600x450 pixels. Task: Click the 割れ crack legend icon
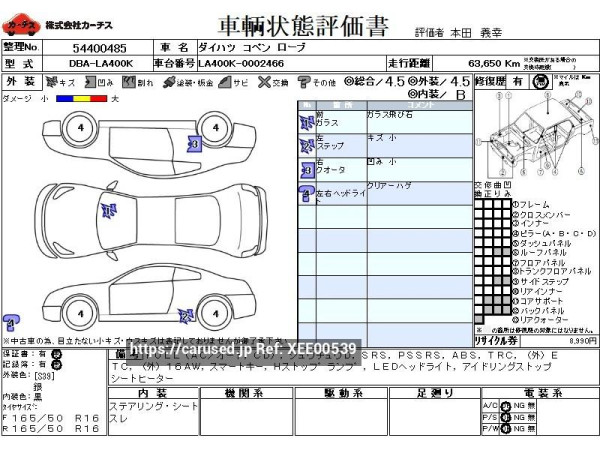(129, 82)
